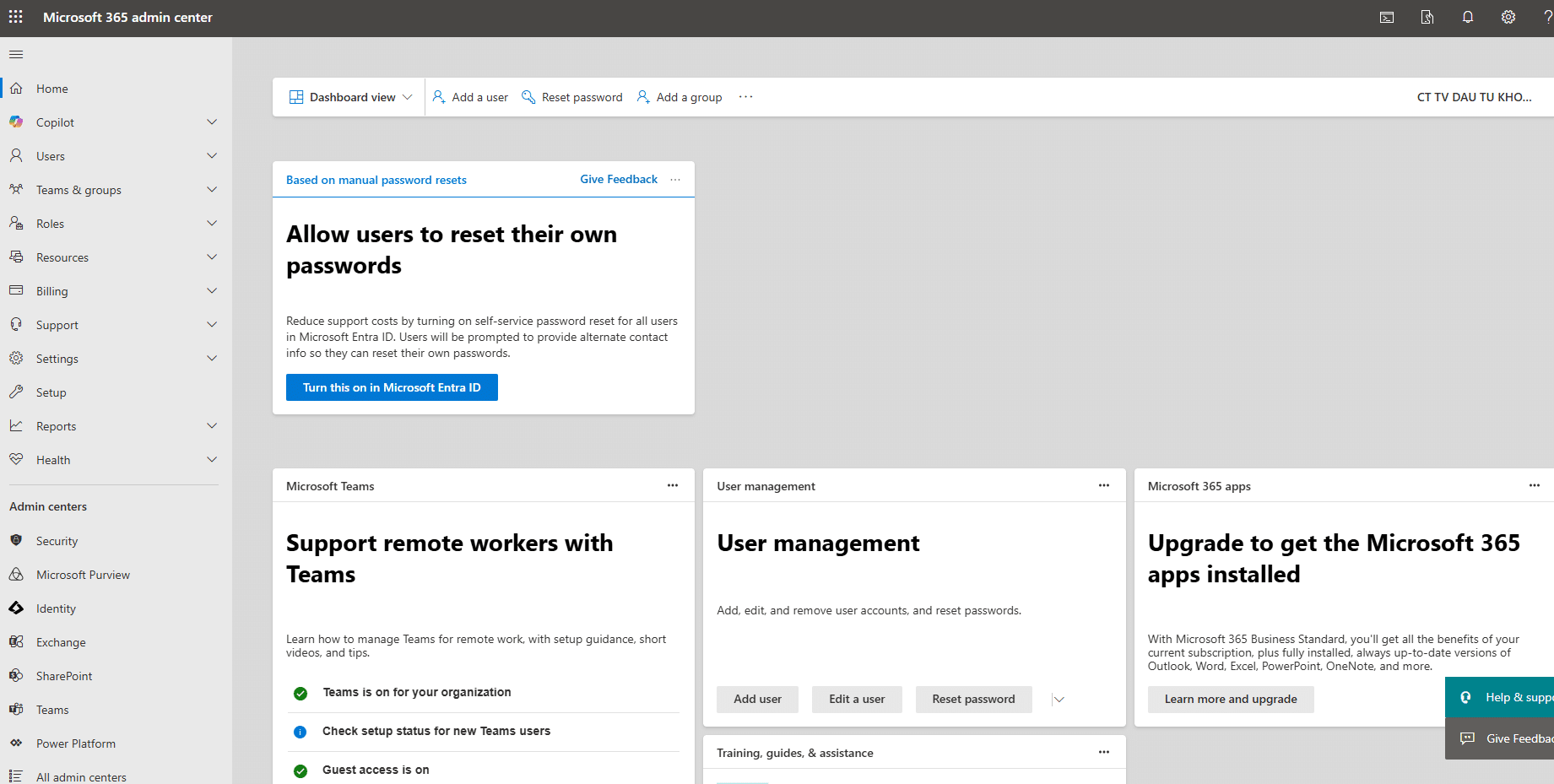Open Microsoft Teams card options ellipsis
The width and height of the screenshot is (1554, 784).
(673, 486)
